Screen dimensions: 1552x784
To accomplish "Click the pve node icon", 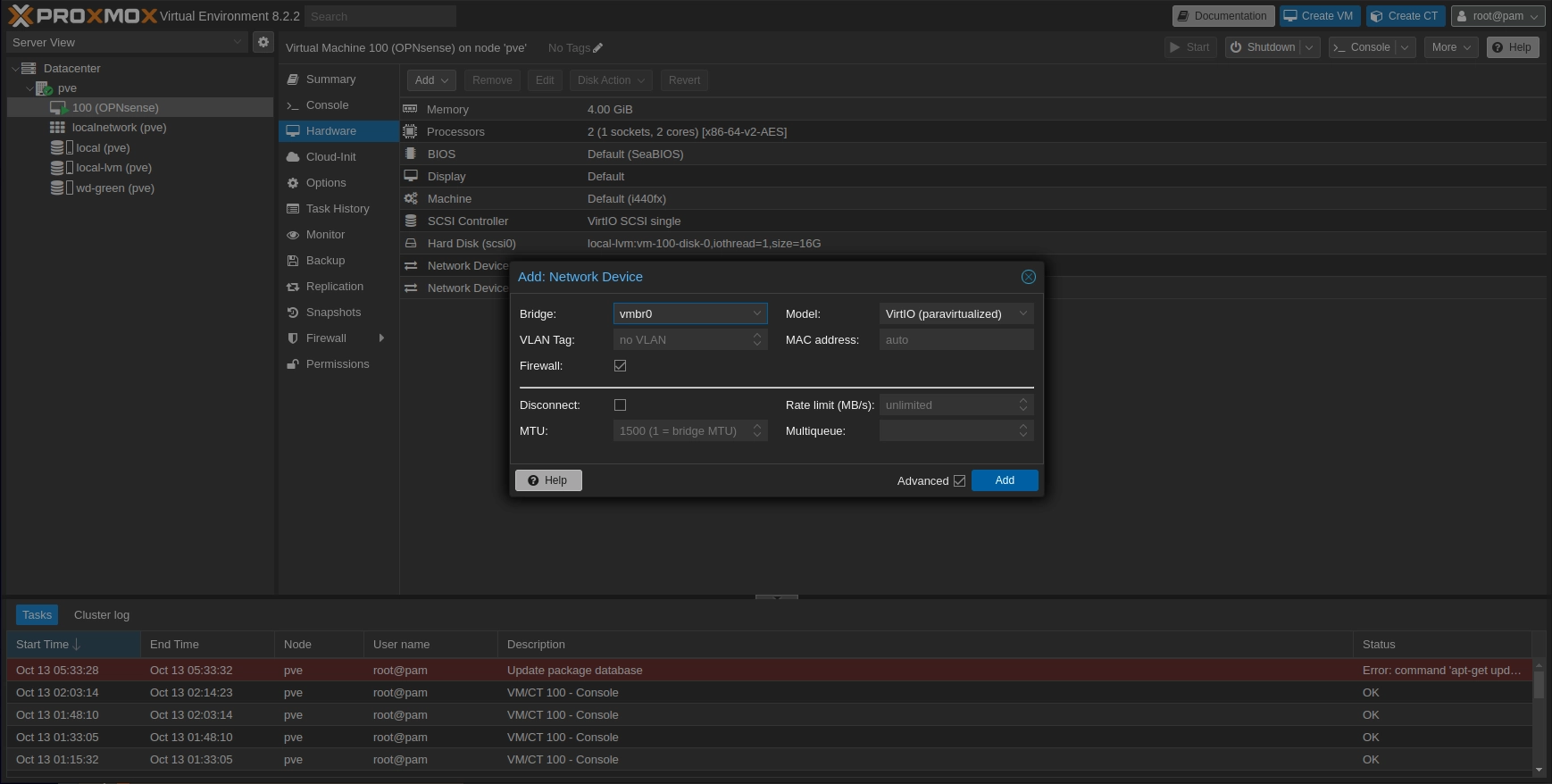I will point(44,88).
